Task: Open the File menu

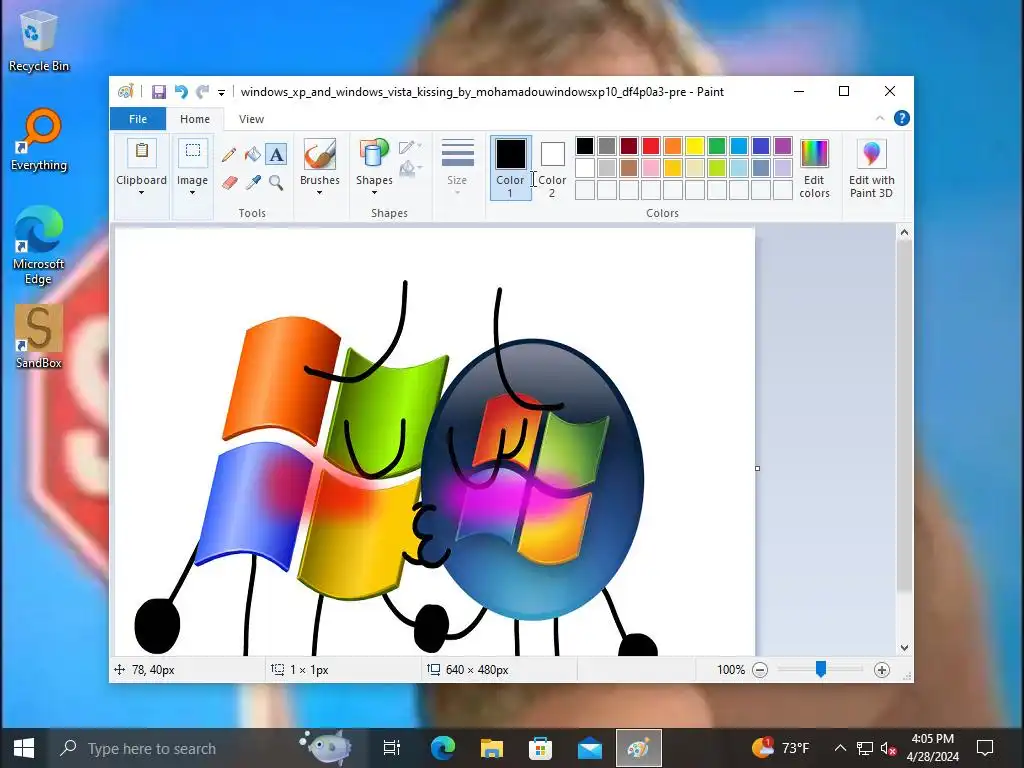Action: [x=138, y=119]
